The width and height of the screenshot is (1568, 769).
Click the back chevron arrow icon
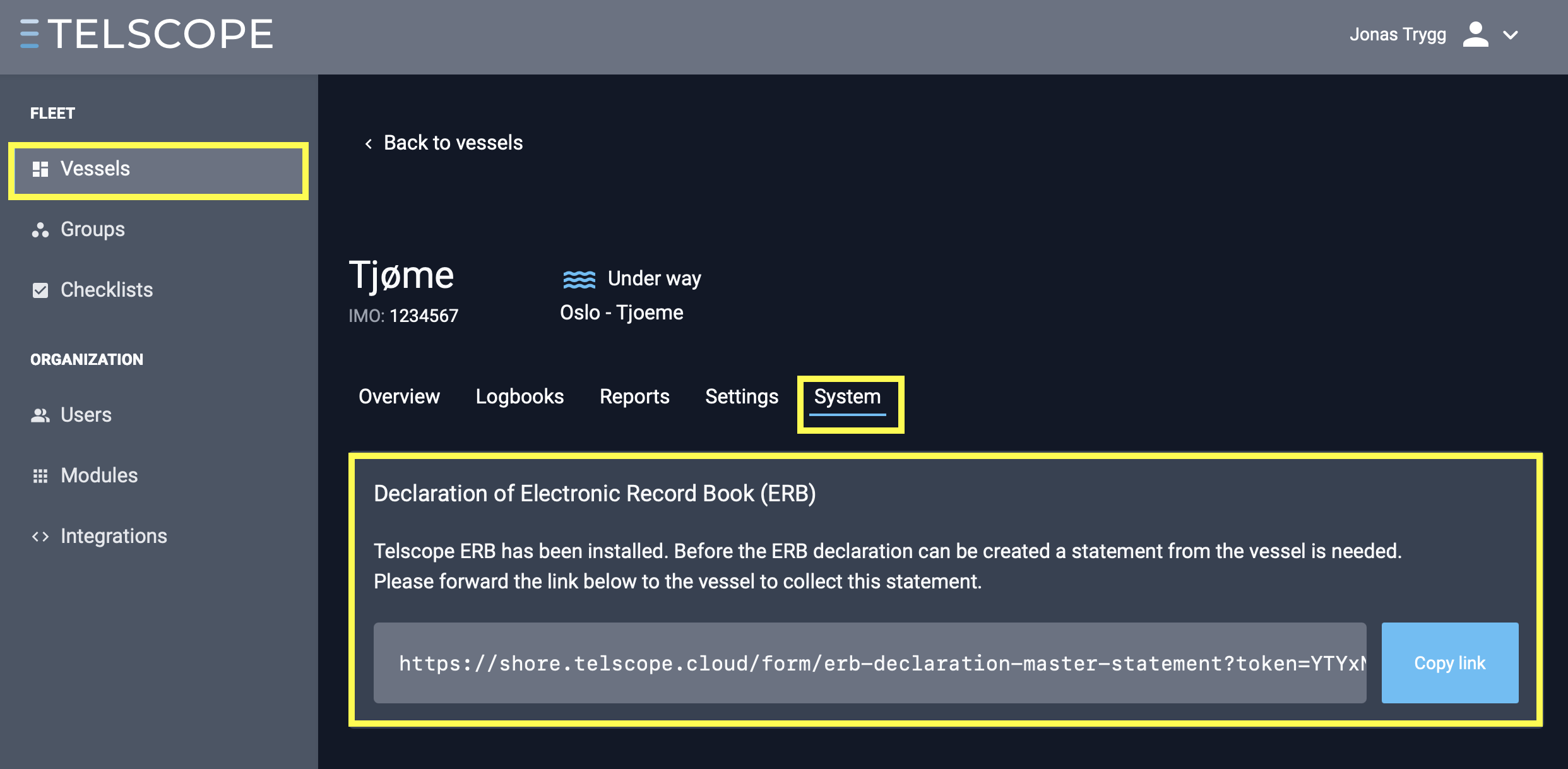(x=369, y=143)
